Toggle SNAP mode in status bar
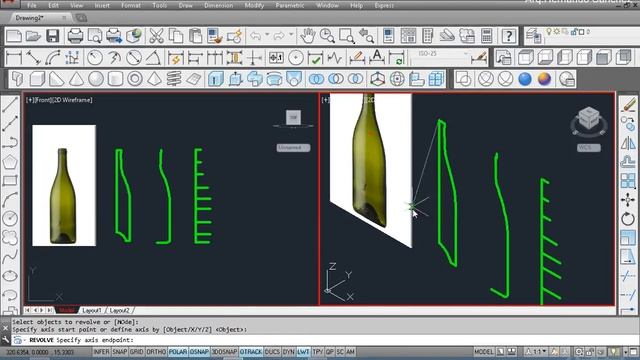 tap(120, 352)
